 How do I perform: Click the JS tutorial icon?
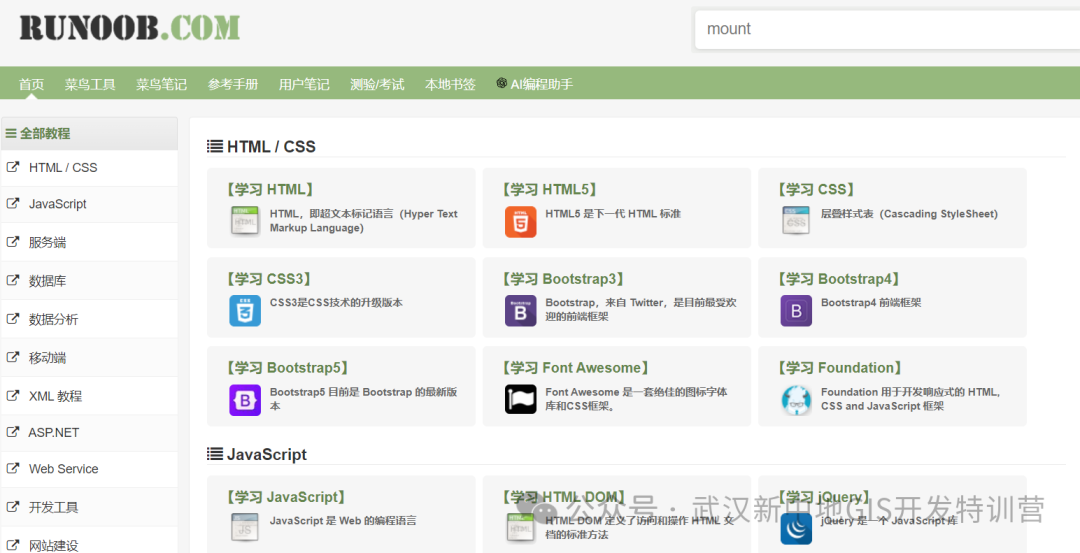tap(245, 528)
